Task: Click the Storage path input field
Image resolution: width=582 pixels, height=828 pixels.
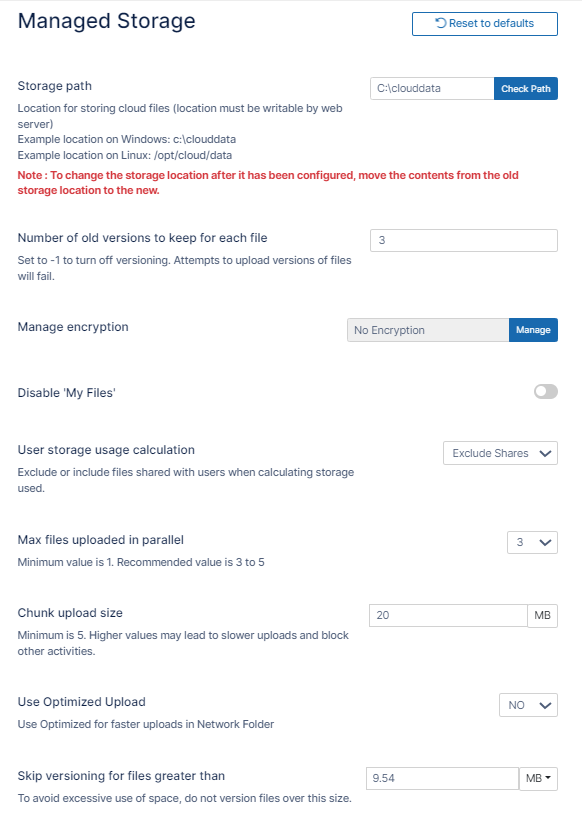Action: [432, 89]
